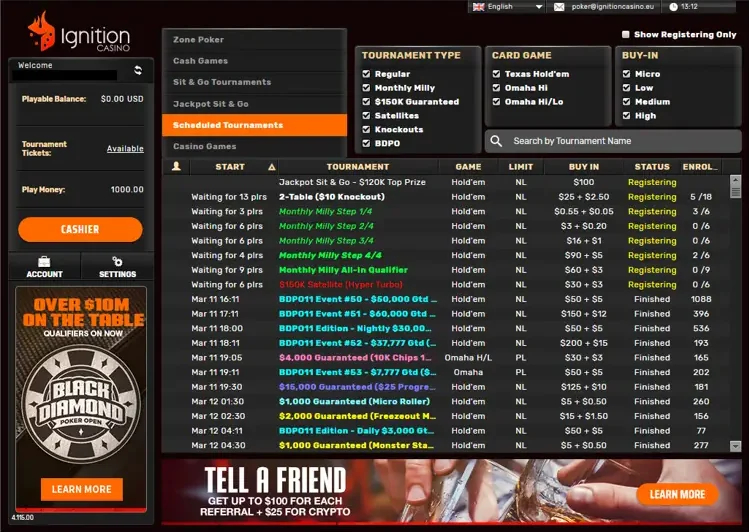The image size is (749, 532).
Task: Toggle the Satellites checkbox
Action: 366,115
